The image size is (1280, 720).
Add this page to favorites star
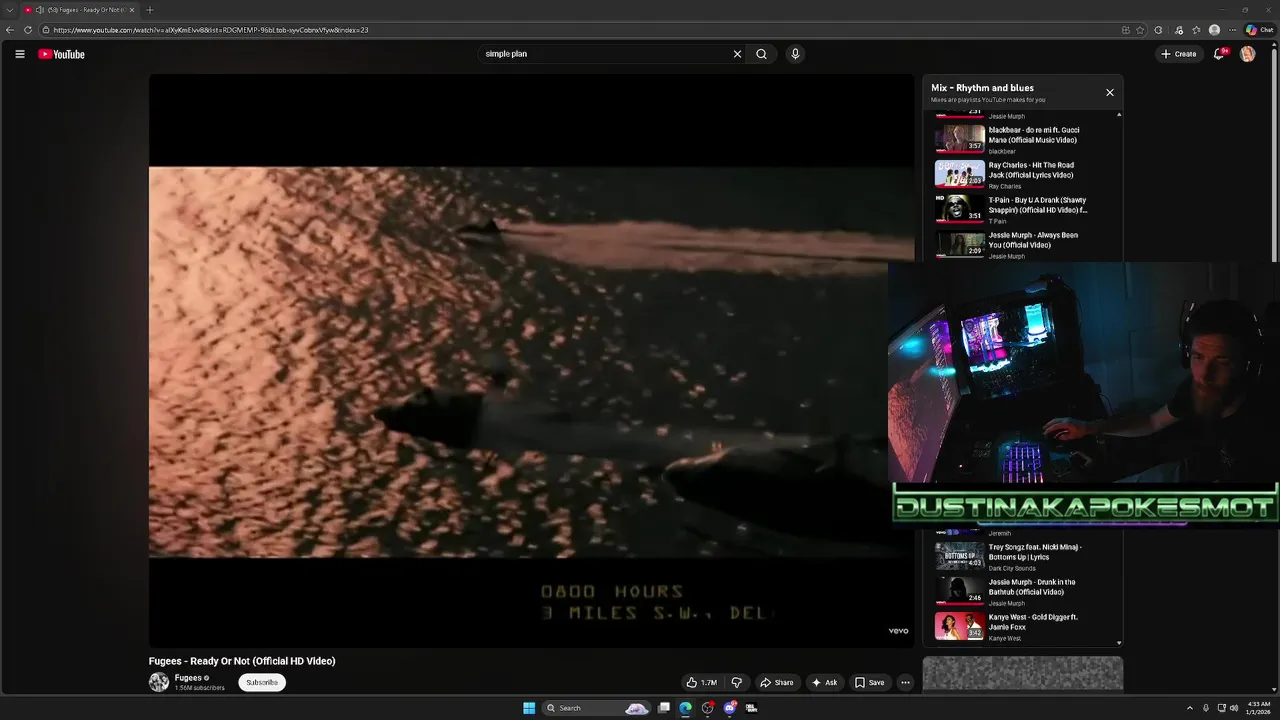pos(1140,30)
